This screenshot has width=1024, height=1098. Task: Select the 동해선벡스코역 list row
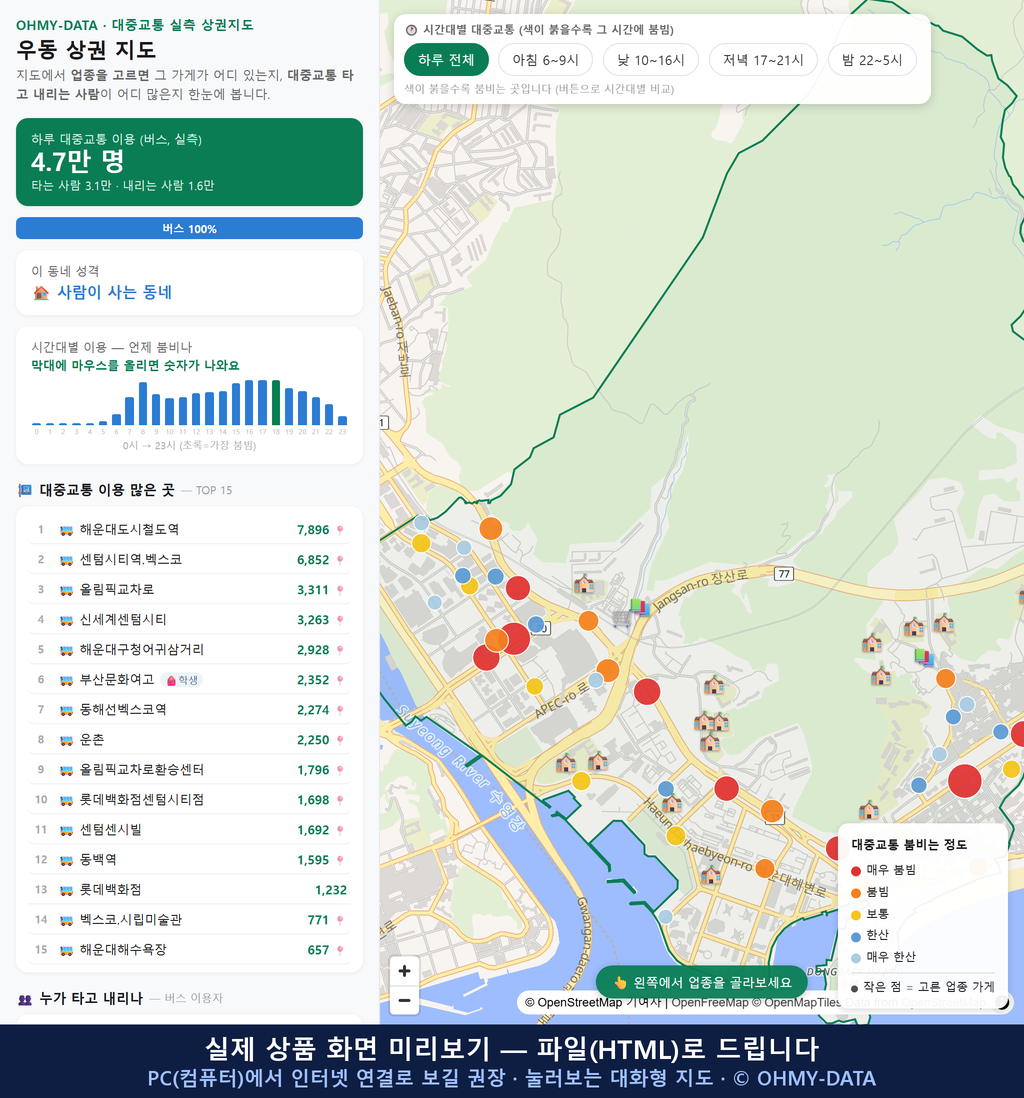(189, 710)
